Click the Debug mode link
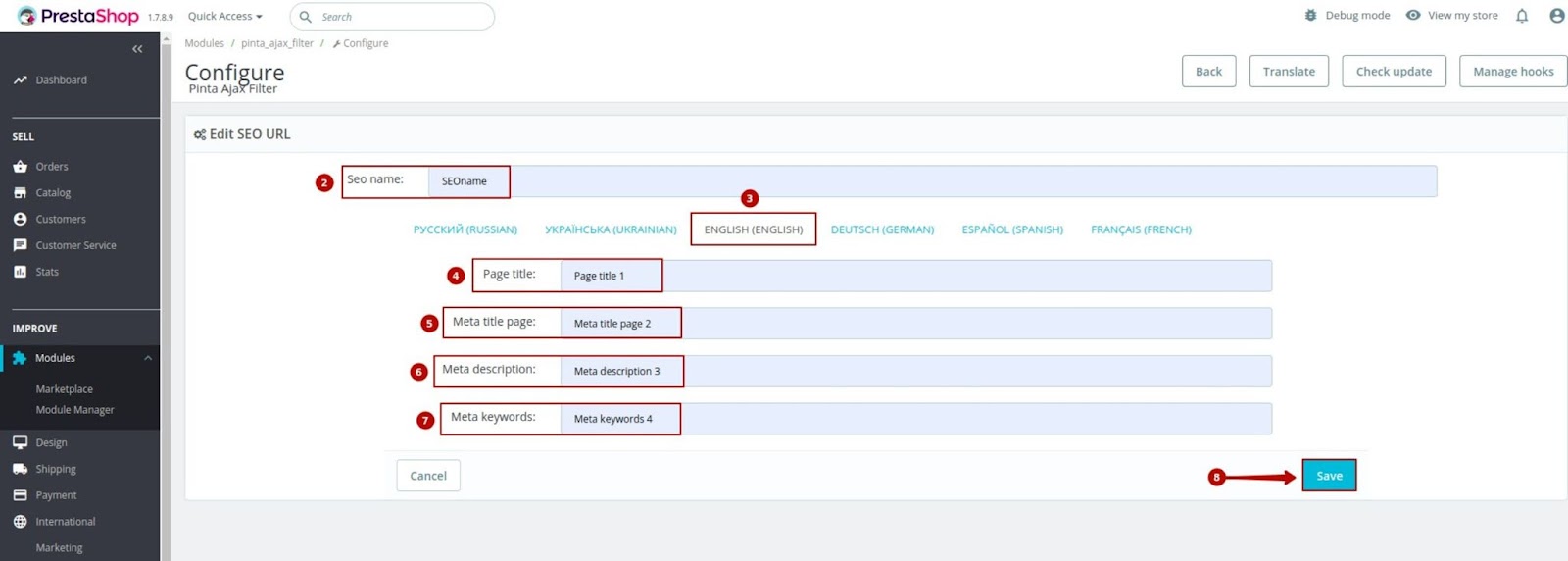 pos(1357,16)
